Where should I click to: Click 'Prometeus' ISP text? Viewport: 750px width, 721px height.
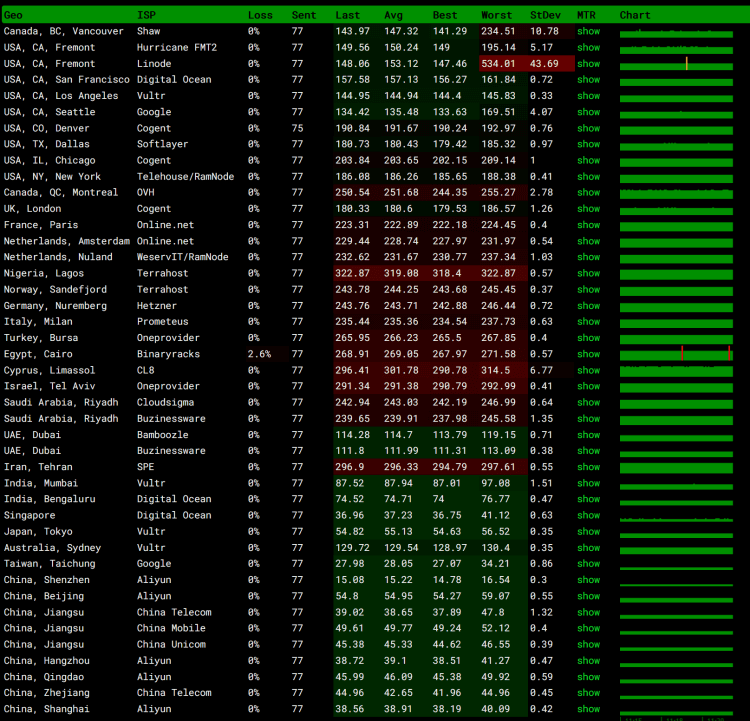click(163, 322)
